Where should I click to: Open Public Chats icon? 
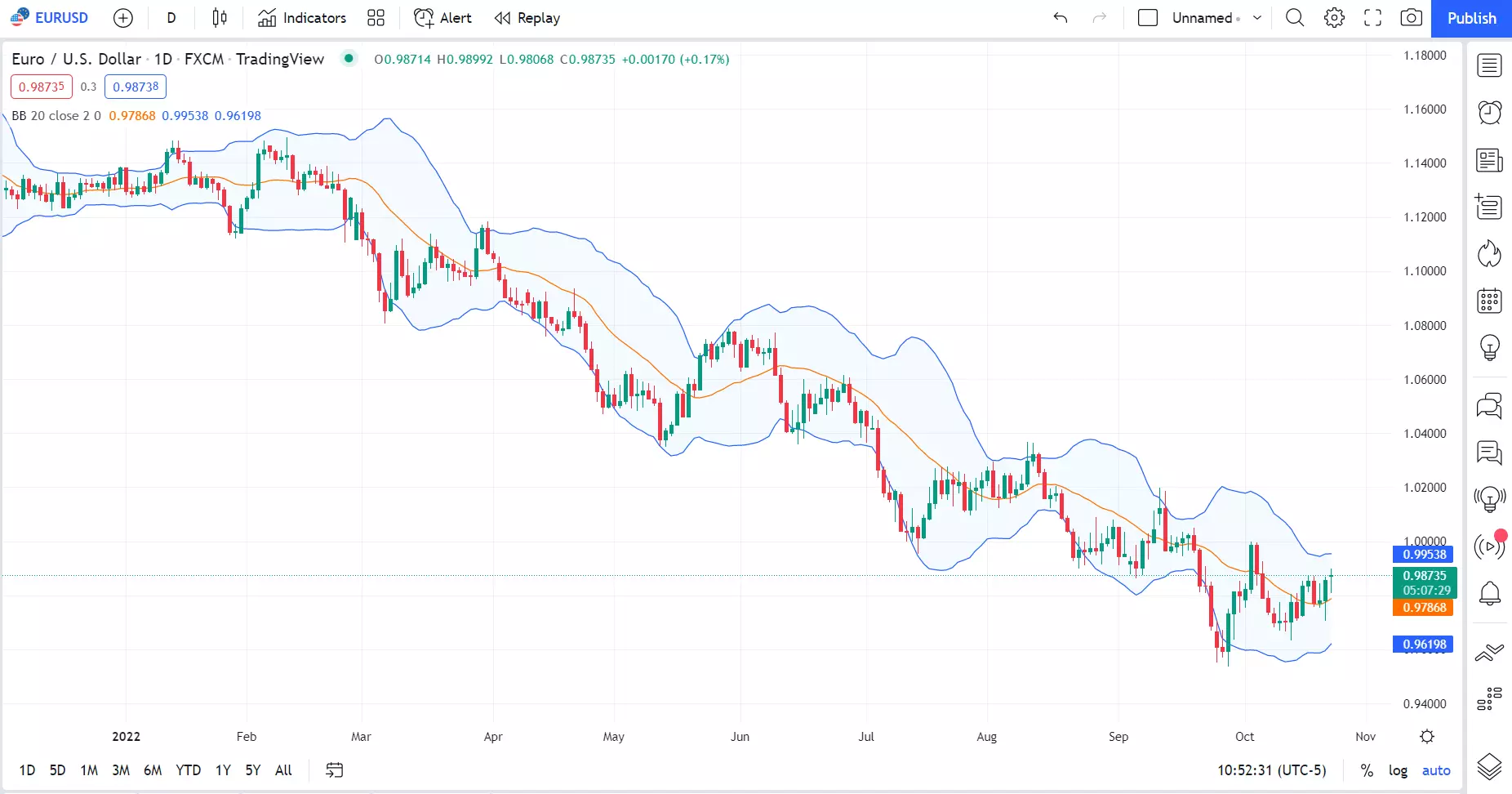[x=1489, y=405]
